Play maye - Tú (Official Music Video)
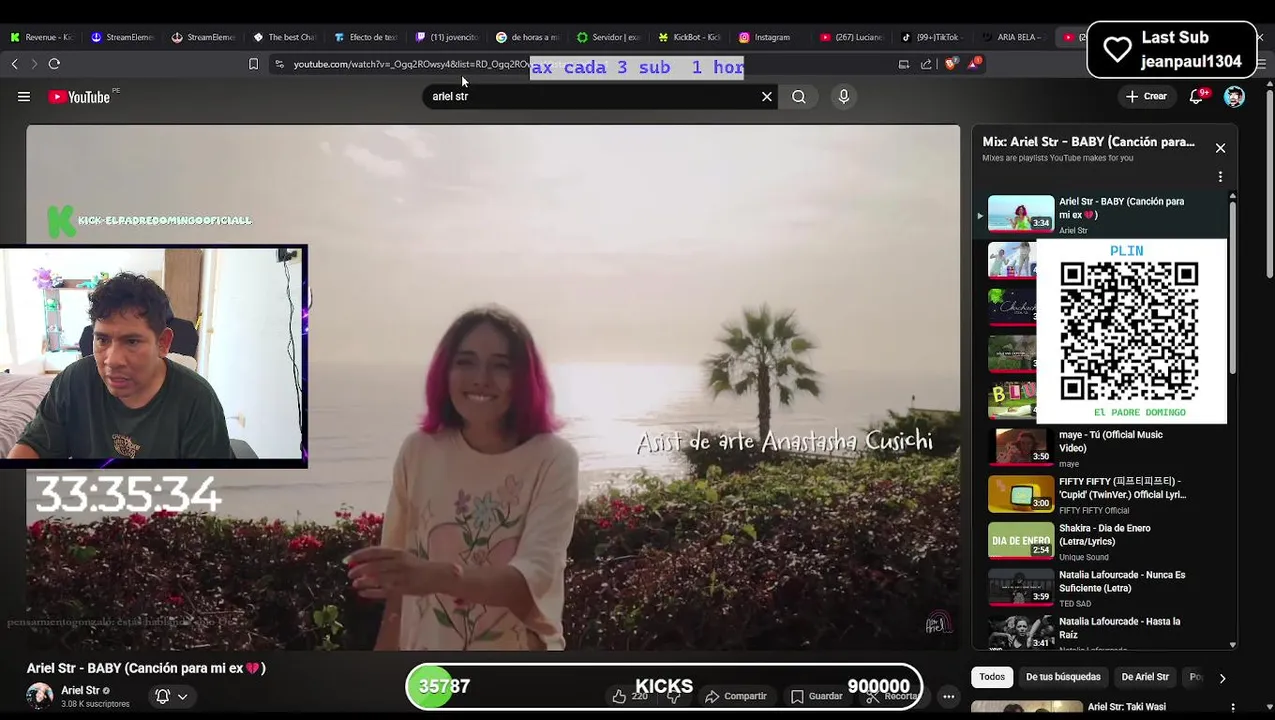Image resolution: width=1275 pixels, height=720 pixels. (1105, 448)
